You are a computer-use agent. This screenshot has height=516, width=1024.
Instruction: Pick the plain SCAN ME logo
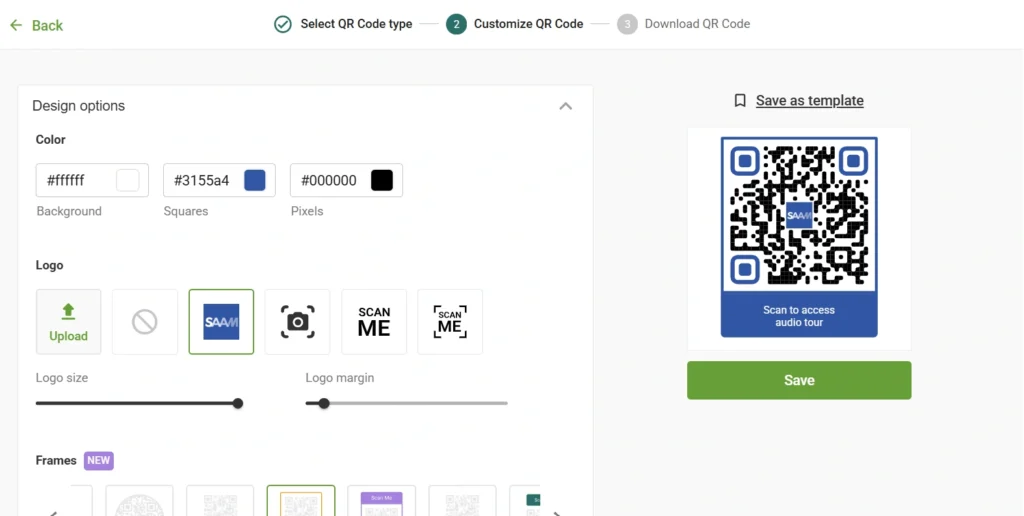coord(374,322)
